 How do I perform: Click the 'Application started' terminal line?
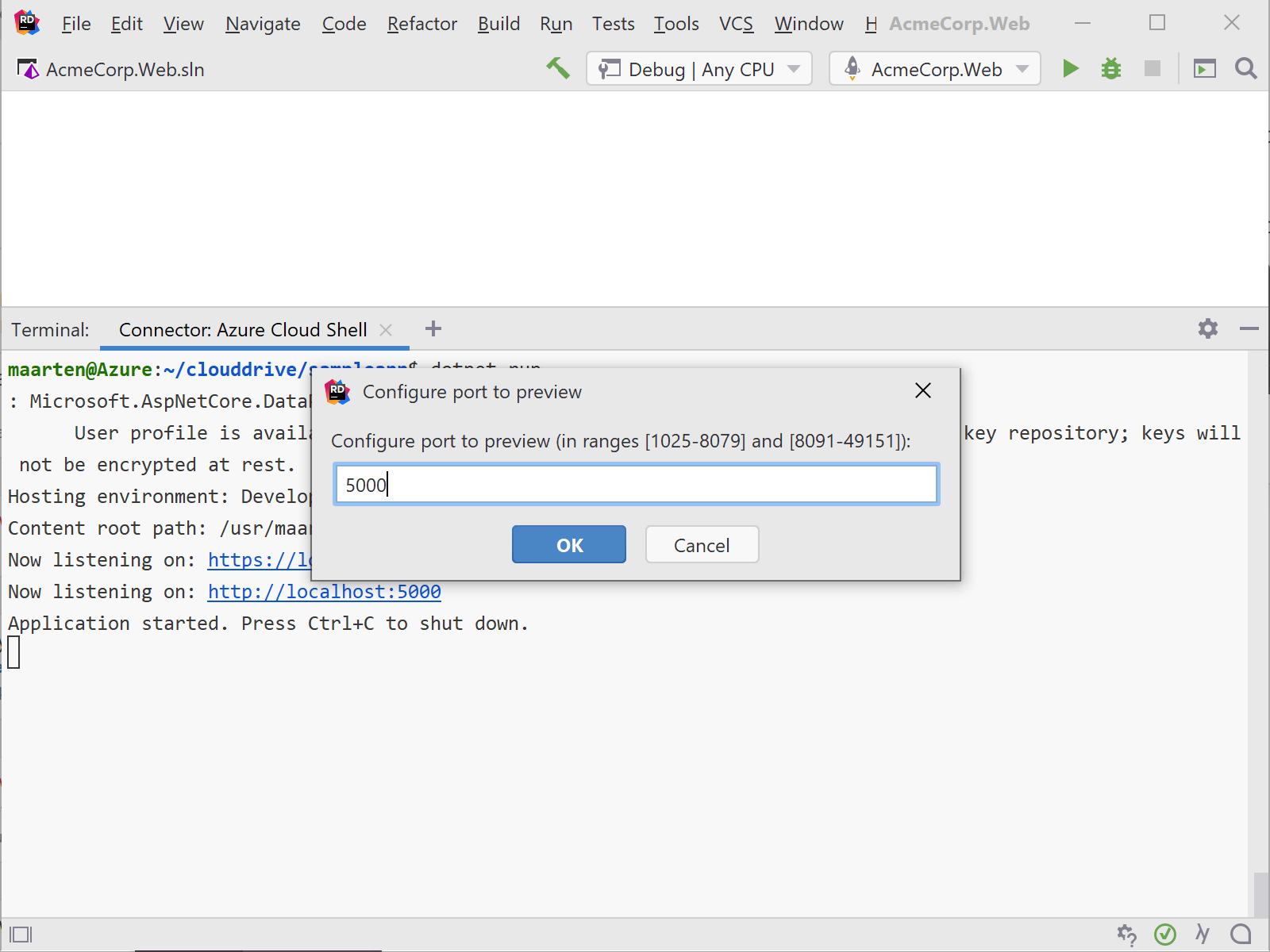point(268,624)
